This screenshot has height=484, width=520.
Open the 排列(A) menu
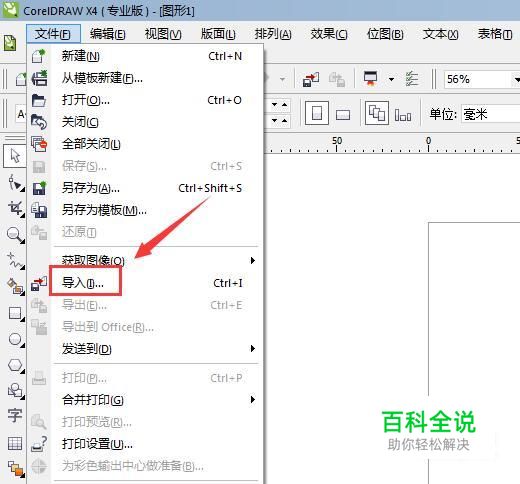(x=273, y=34)
